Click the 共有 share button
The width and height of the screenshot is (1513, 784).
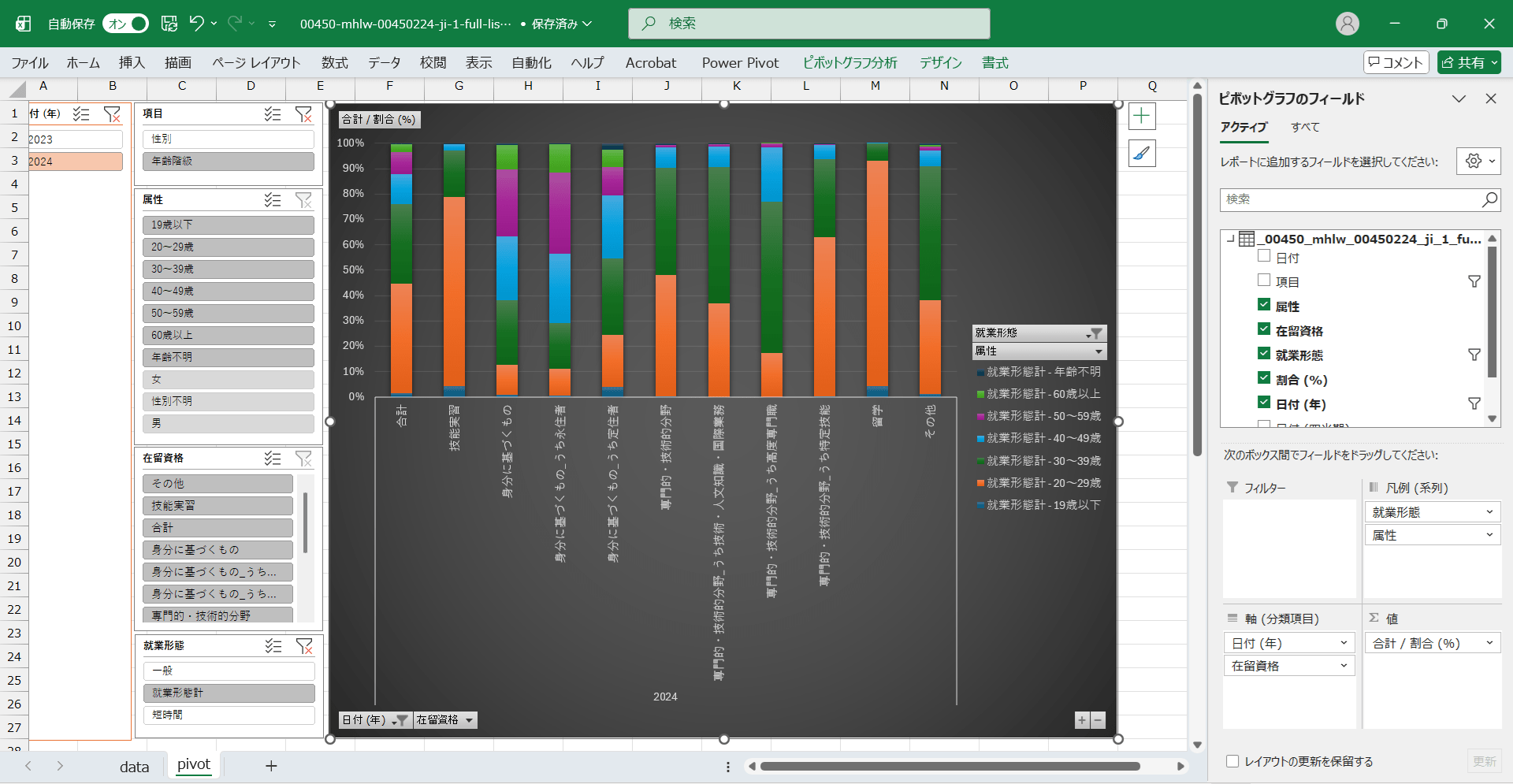click(x=1468, y=63)
